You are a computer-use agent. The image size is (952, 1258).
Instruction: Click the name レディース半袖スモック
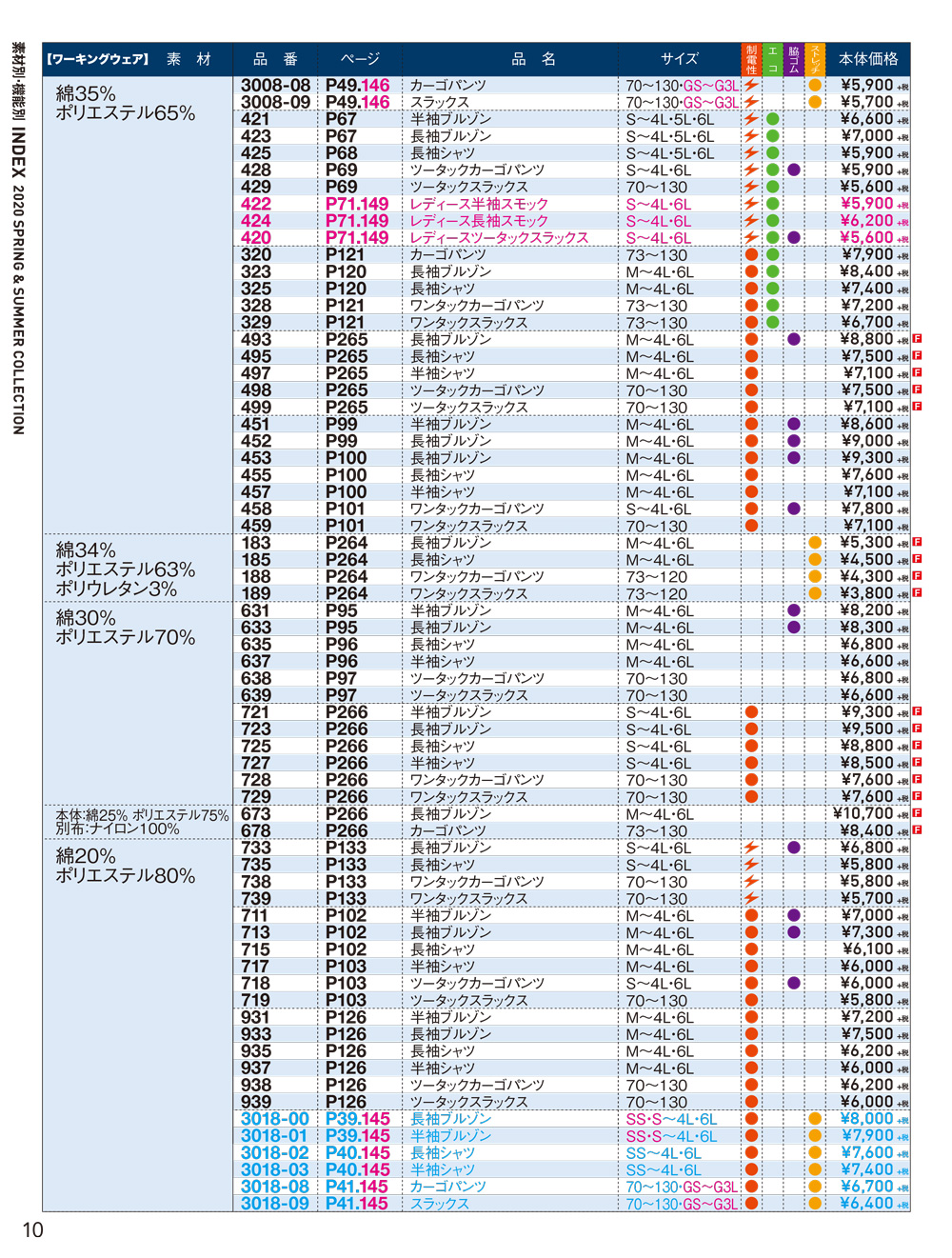[479, 204]
